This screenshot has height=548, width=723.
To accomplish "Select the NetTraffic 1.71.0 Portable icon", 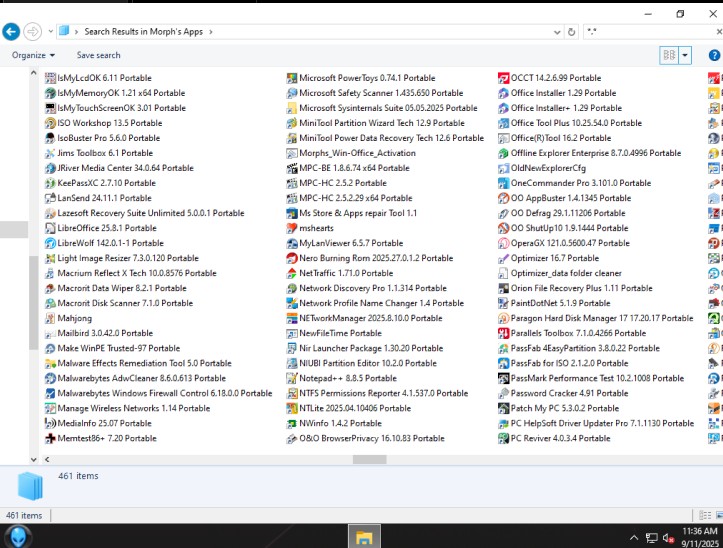I will 292,273.
